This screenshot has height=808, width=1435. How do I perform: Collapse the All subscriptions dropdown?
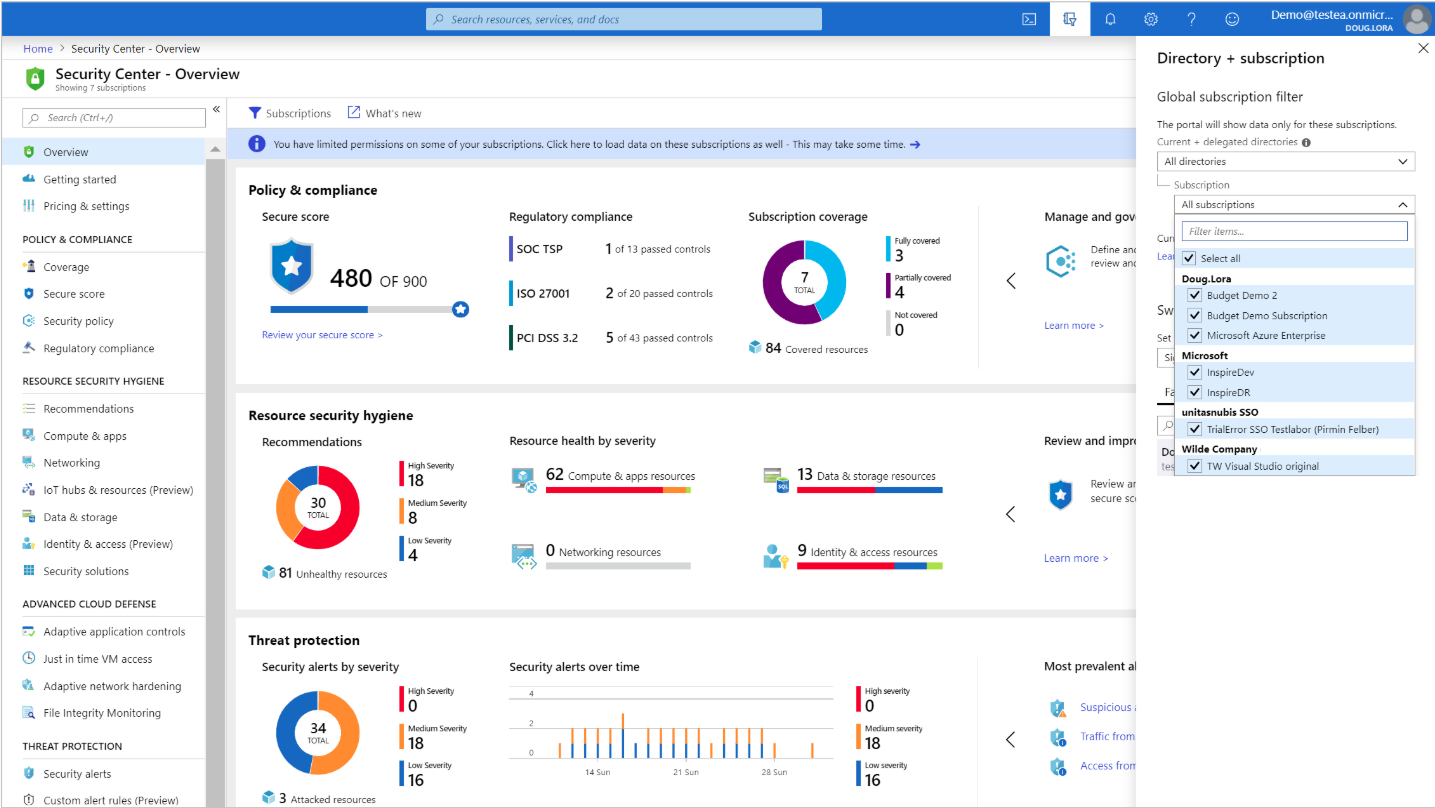pos(1294,205)
